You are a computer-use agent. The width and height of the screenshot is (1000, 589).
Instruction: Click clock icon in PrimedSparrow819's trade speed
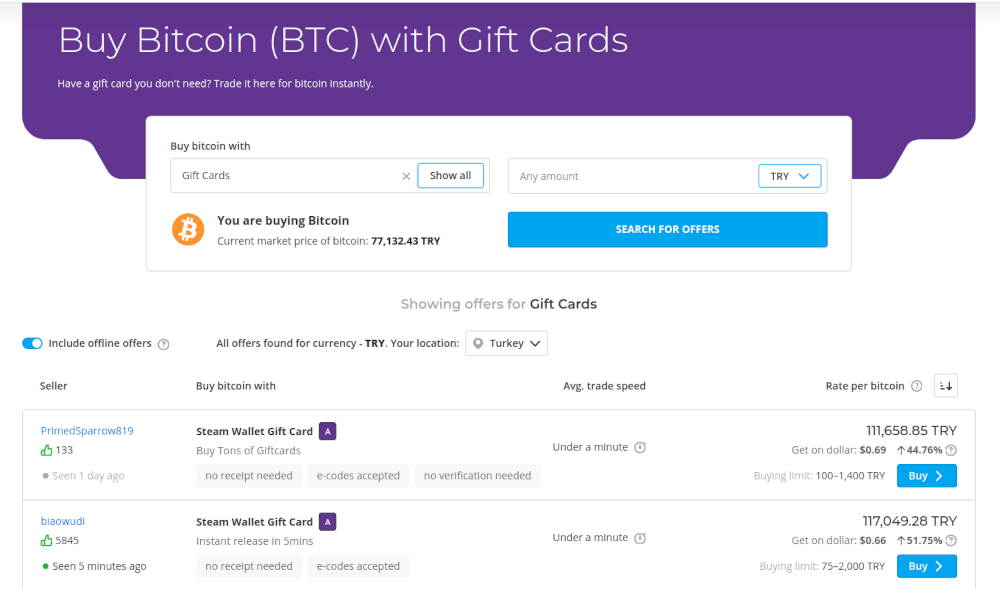pos(640,447)
